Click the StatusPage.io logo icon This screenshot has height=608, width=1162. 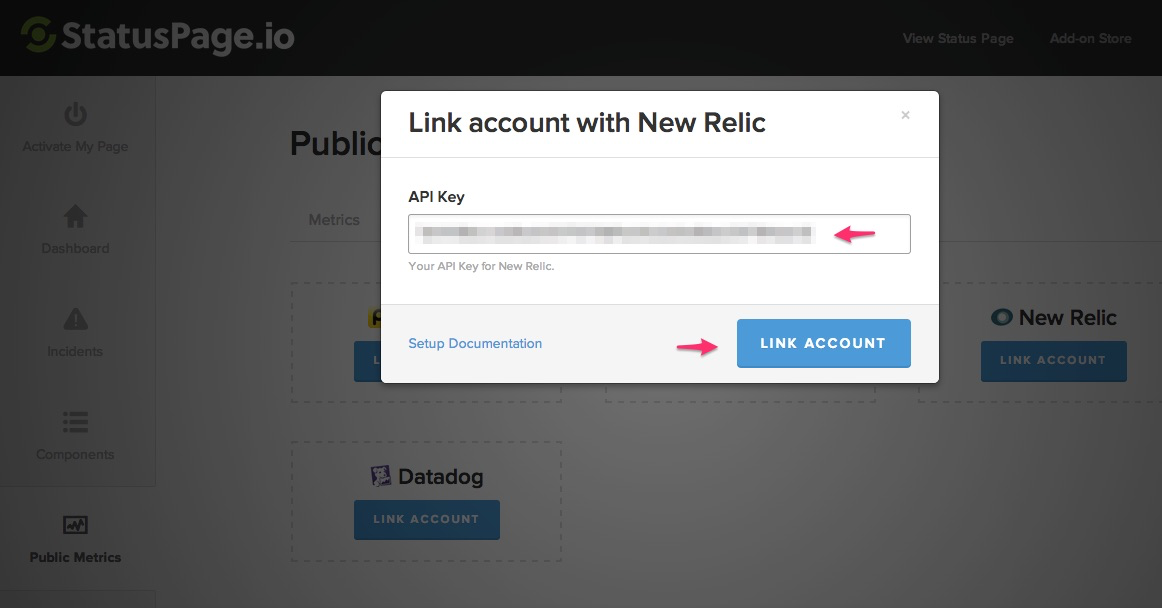point(38,36)
